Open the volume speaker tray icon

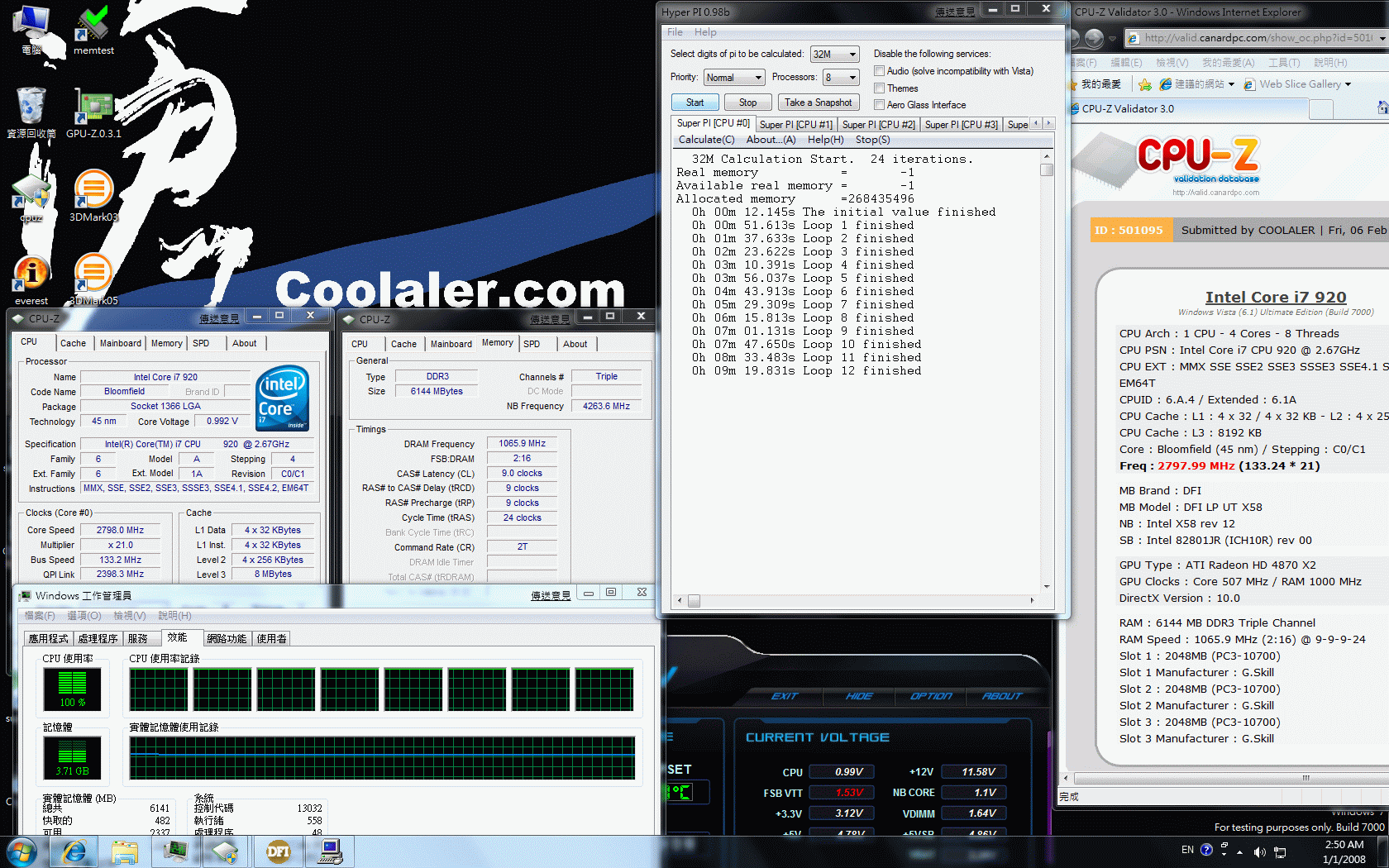(x=1259, y=851)
